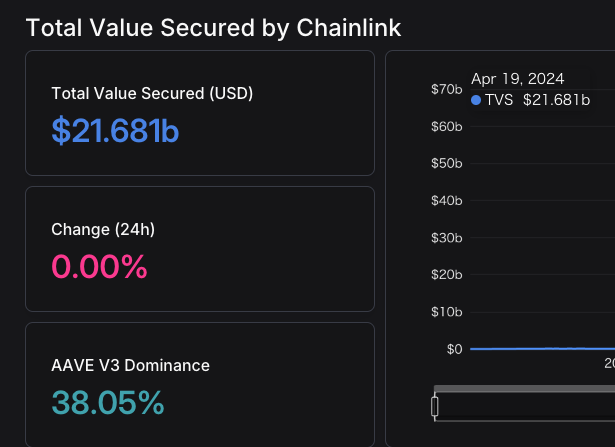Click the 38.05% AAVE V3 Dominance value
Viewport: 615px width, 447px height.
coord(108,402)
